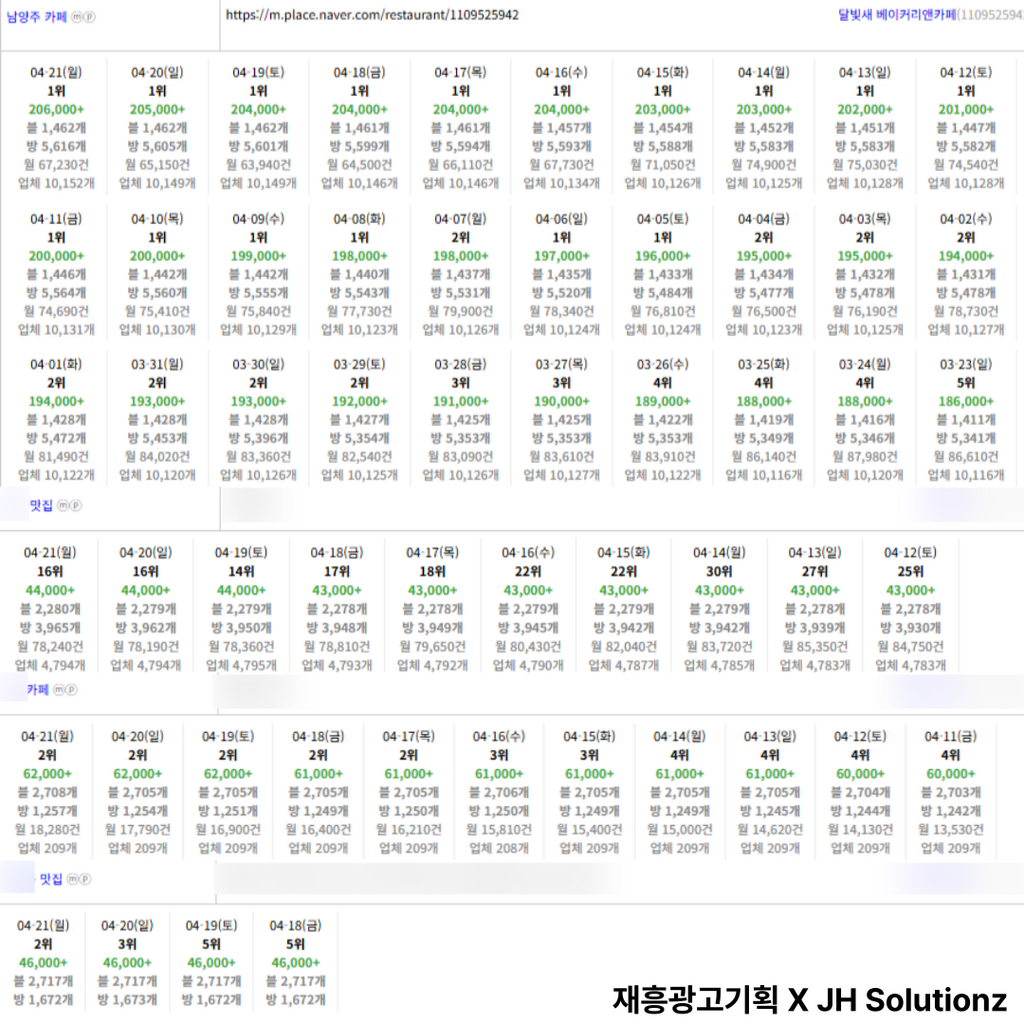This screenshot has width=1024, height=1024.
Task: Select the 186,000+ value
Action: 966,402
